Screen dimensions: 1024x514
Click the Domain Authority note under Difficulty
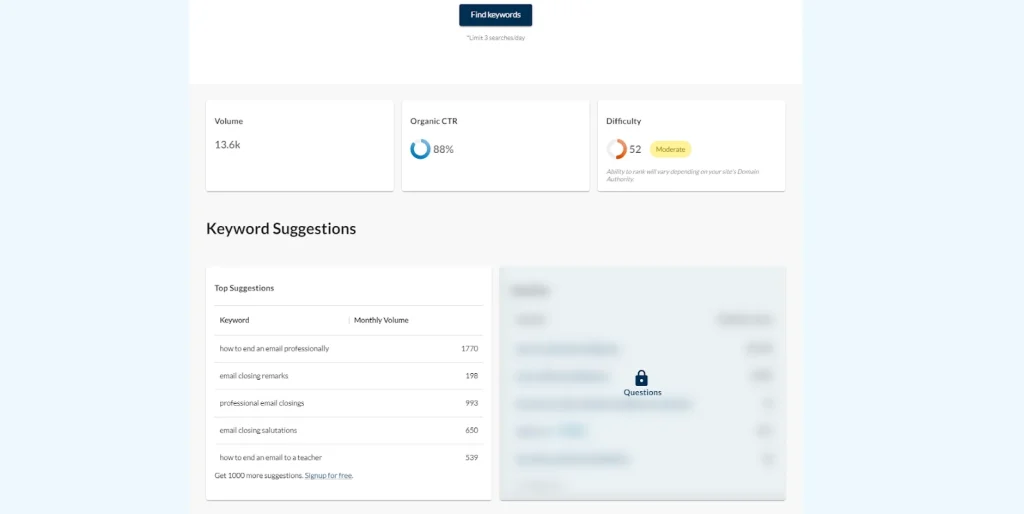point(682,175)
